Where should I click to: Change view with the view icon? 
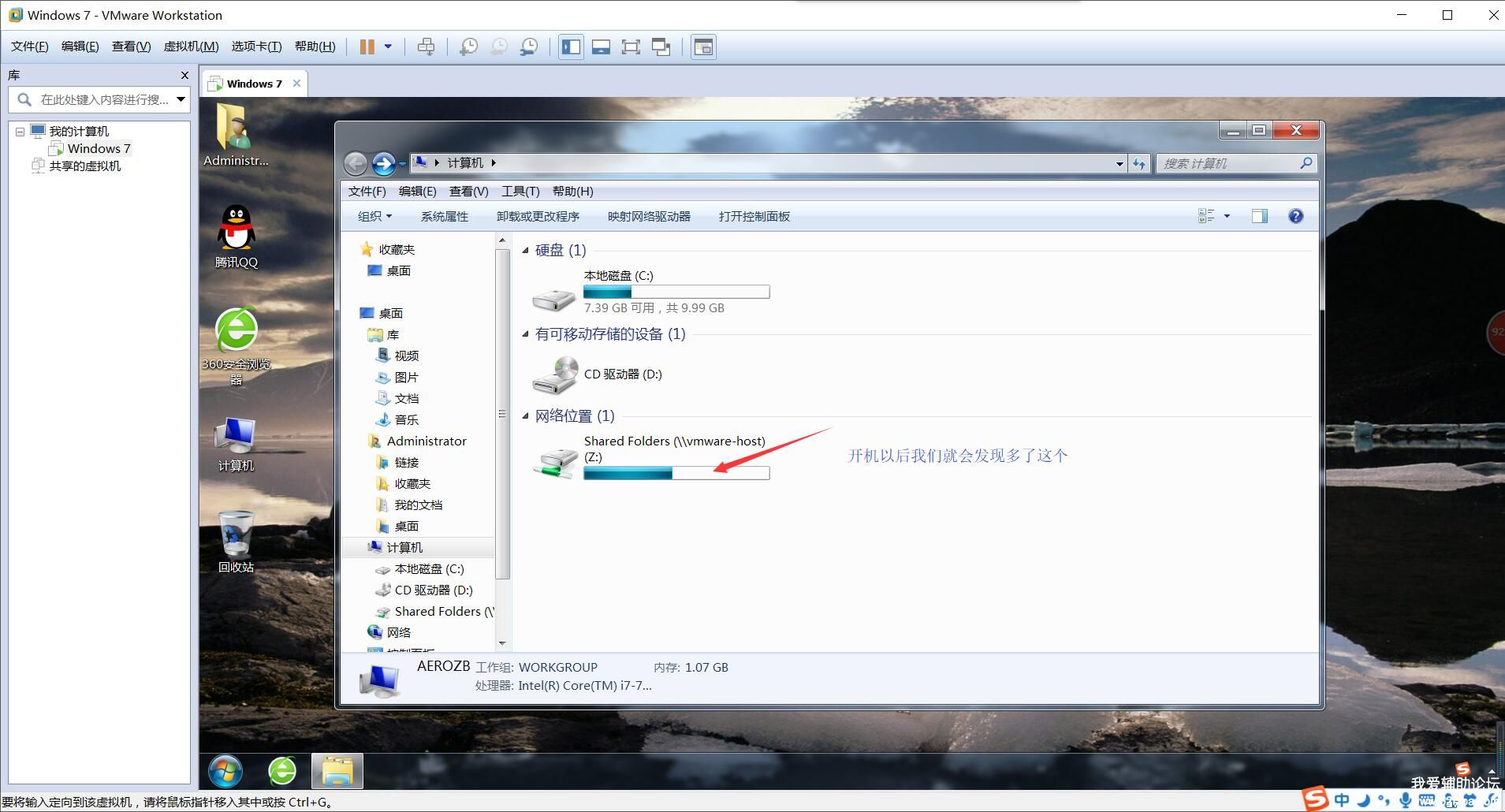click(x=1206, y=216)
